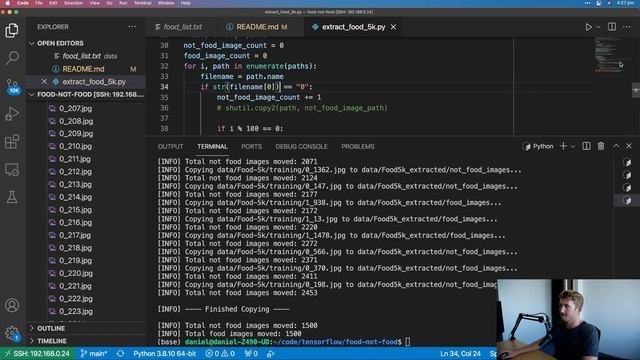Switch to the PORTS panel tab

click(x=251, y=147)
